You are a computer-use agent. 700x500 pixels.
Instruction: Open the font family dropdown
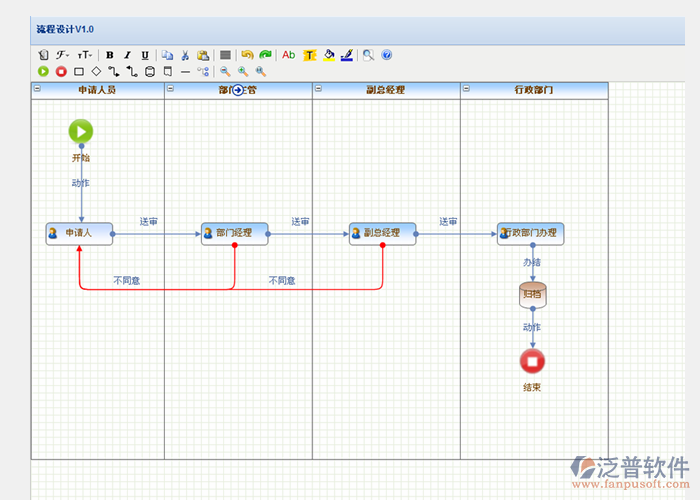(x=63, y=56)
